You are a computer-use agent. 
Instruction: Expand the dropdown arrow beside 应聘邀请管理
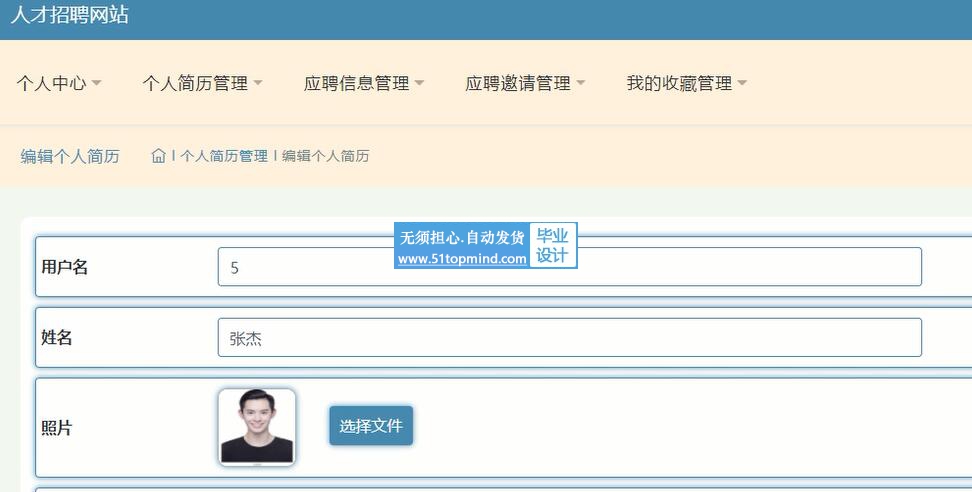click(x=580, y=82)
